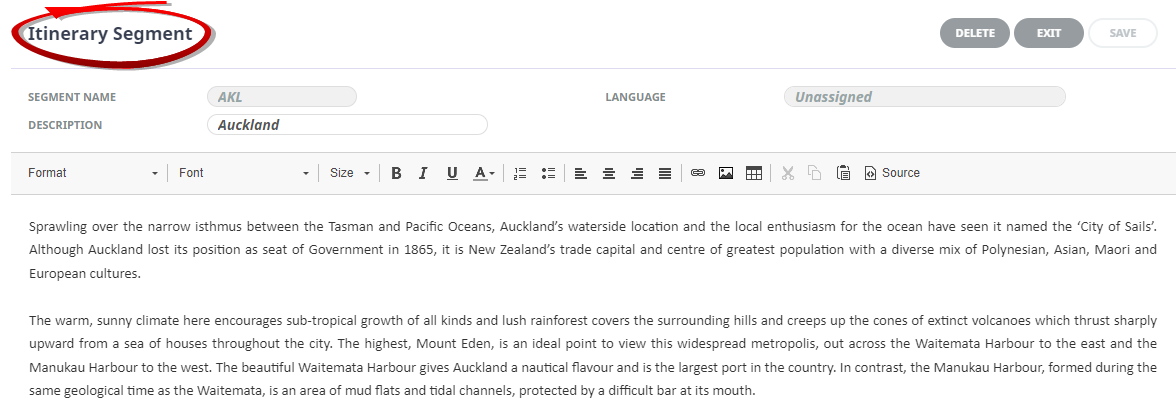Click the Language field Unassigned
This screenshot has width=1176, height=419.
pyautogui.click(x=925, y=97)
